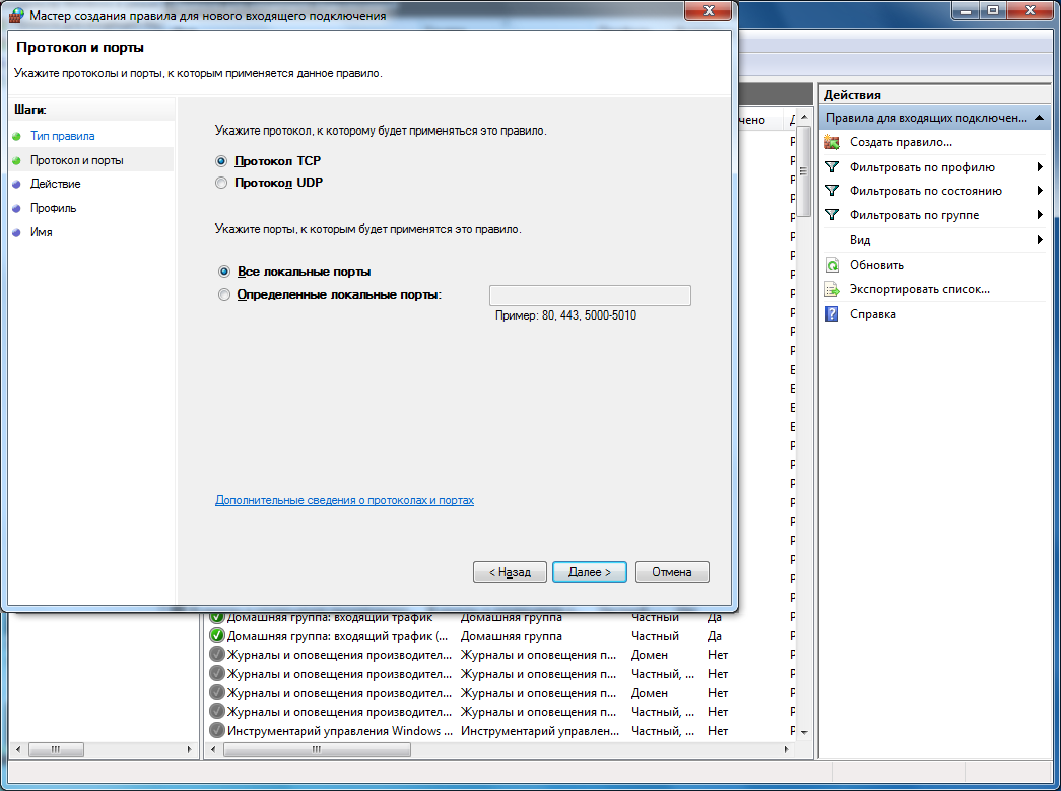Click the Действия pane header
Image resolution: width=1061 pixels, height=791 pixels.
(935, 95)
